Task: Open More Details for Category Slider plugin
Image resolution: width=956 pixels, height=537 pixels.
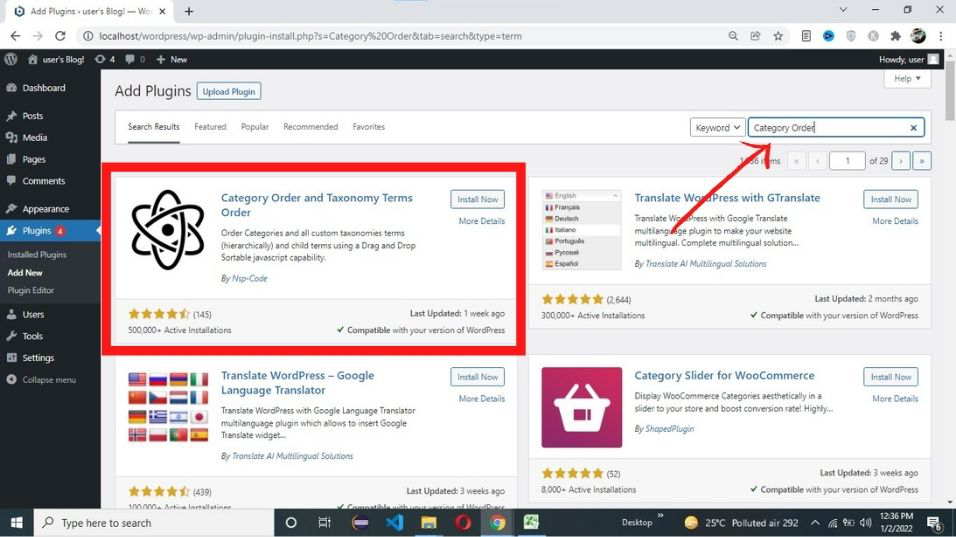Action: click(895, 398)
